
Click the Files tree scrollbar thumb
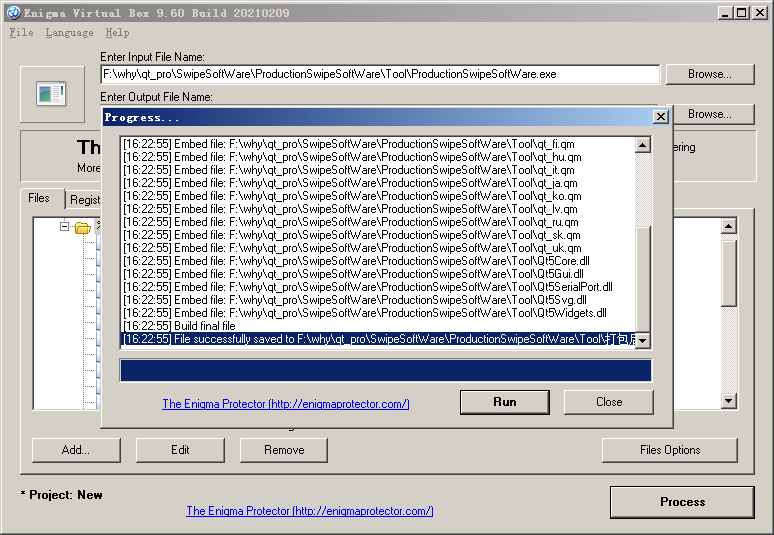pyautogui.click(x=729, y=273)
